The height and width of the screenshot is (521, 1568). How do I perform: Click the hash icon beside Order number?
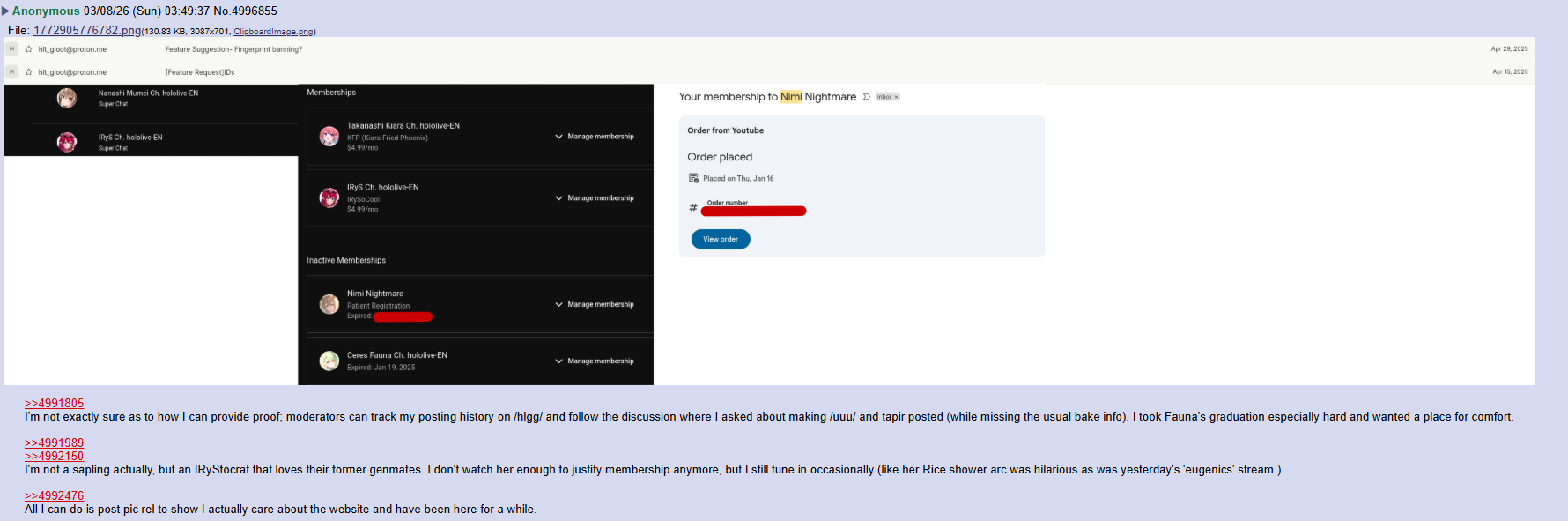pyautogui.click(x=693, y=208)
